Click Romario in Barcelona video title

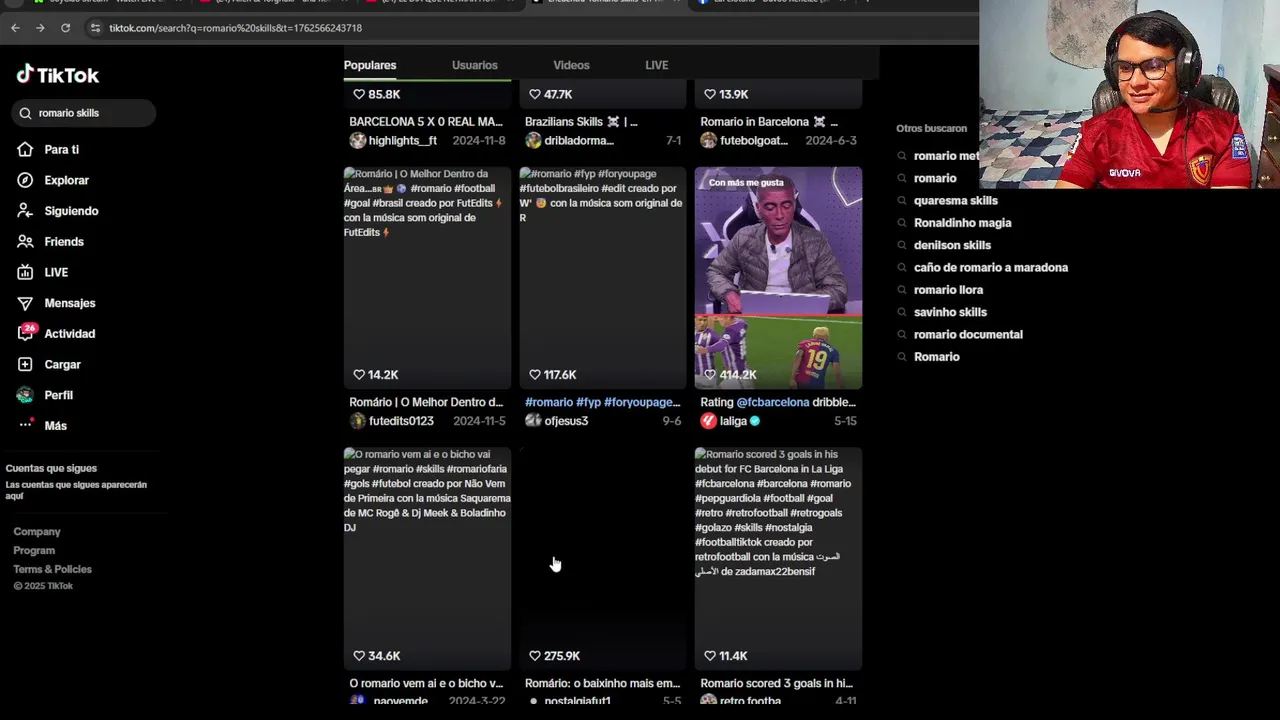[769, 122]
